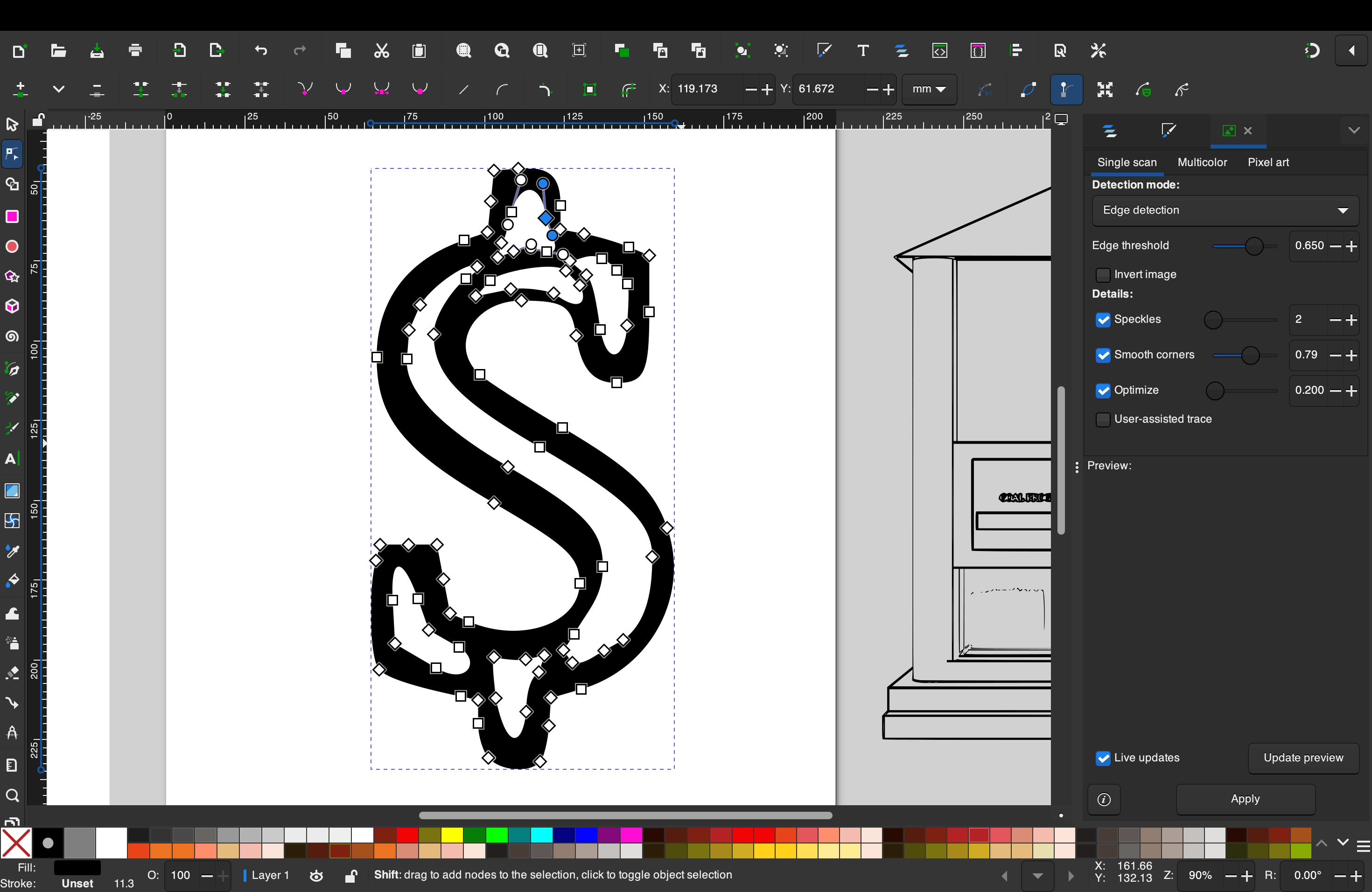Adjust the Edge threshold slider
This screenshot has height=892, width=1372.
(x=1254, y=247)
